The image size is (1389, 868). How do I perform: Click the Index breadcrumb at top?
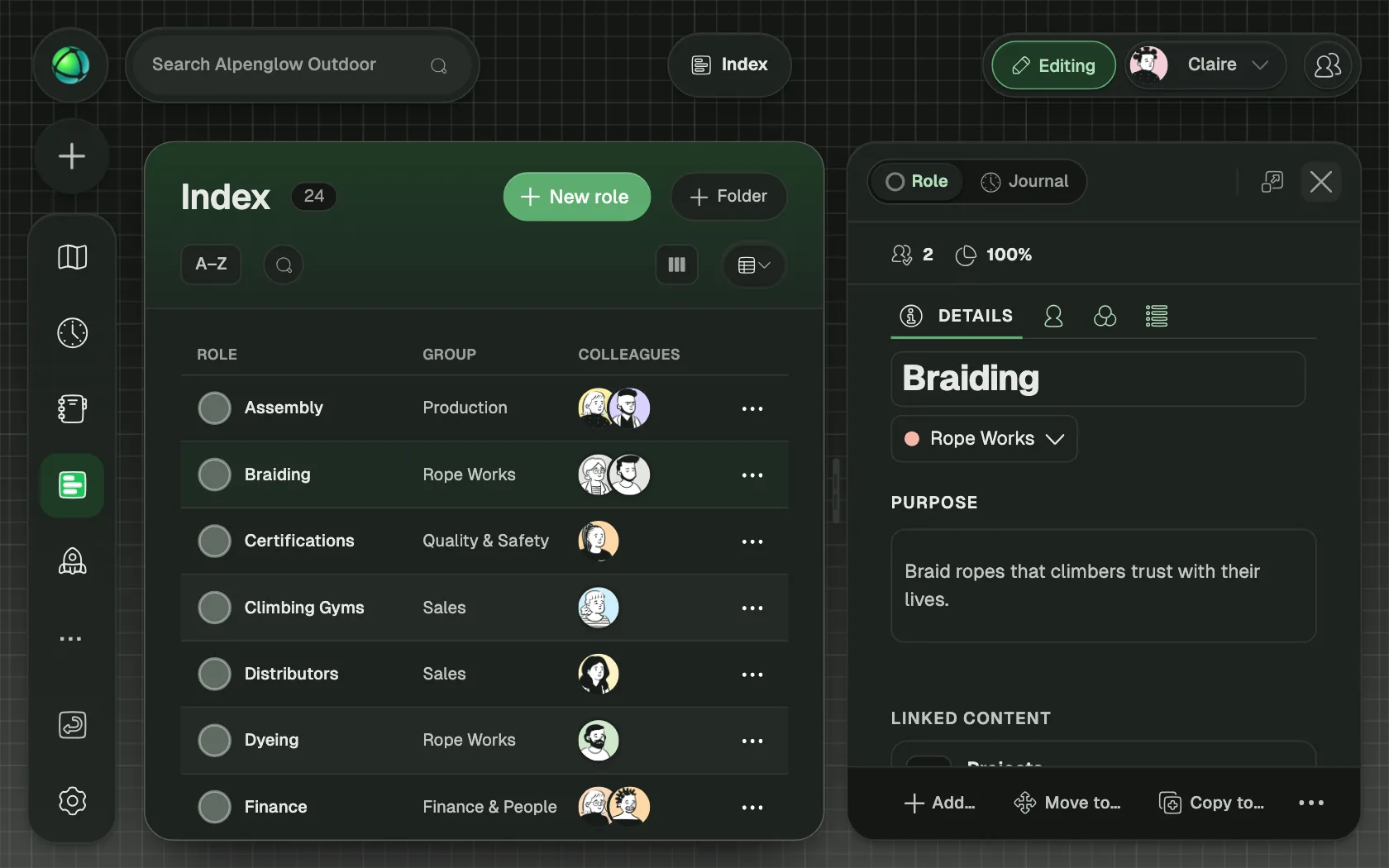(x=729, y=64)
